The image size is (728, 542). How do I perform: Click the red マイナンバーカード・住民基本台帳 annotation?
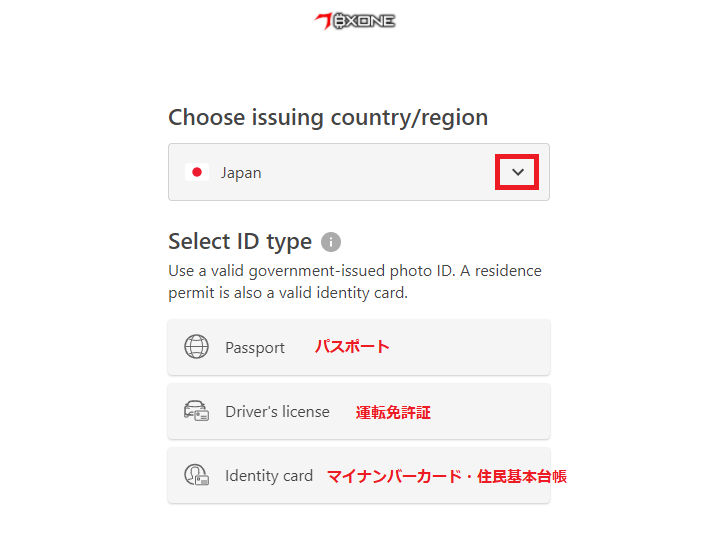446,476
